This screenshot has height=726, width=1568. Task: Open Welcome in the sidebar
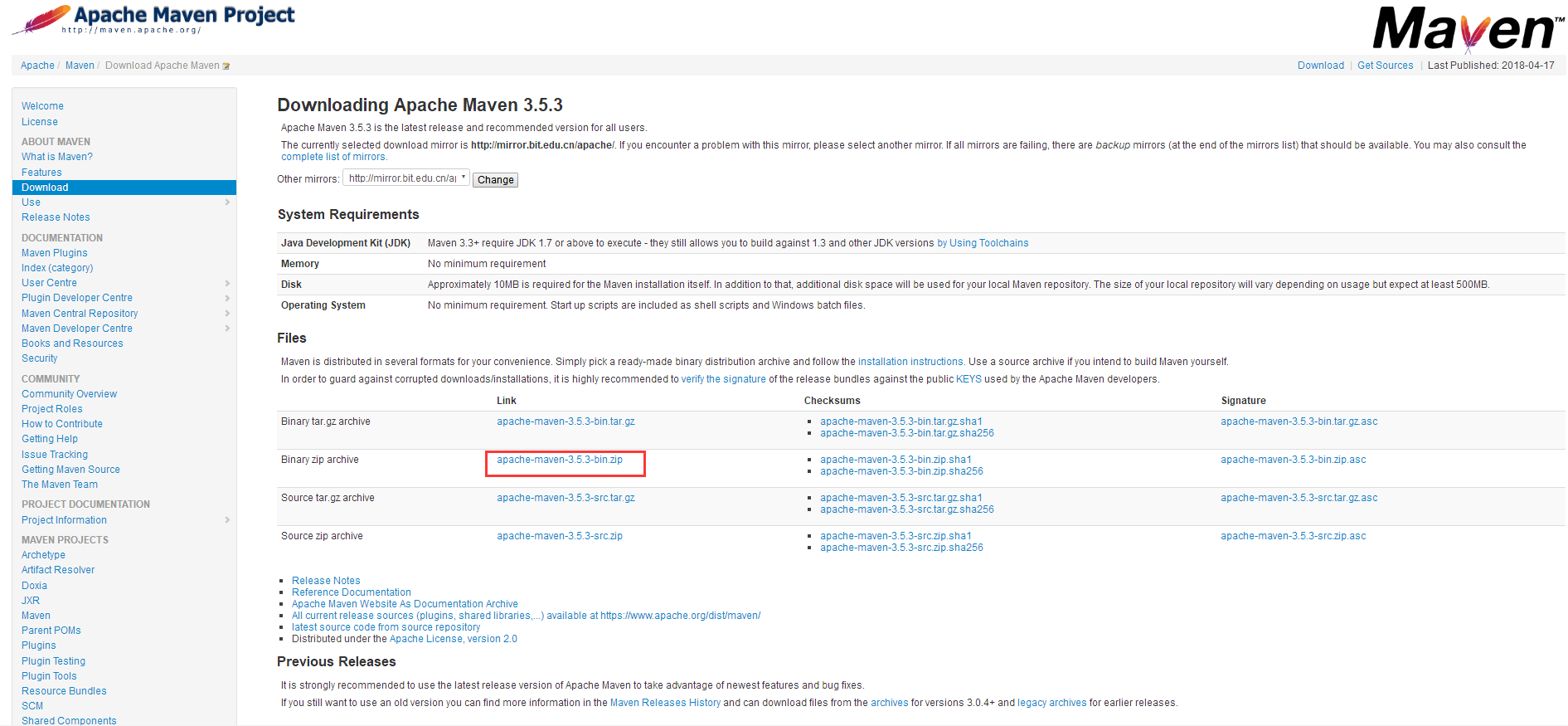click(x=42, y=106)
